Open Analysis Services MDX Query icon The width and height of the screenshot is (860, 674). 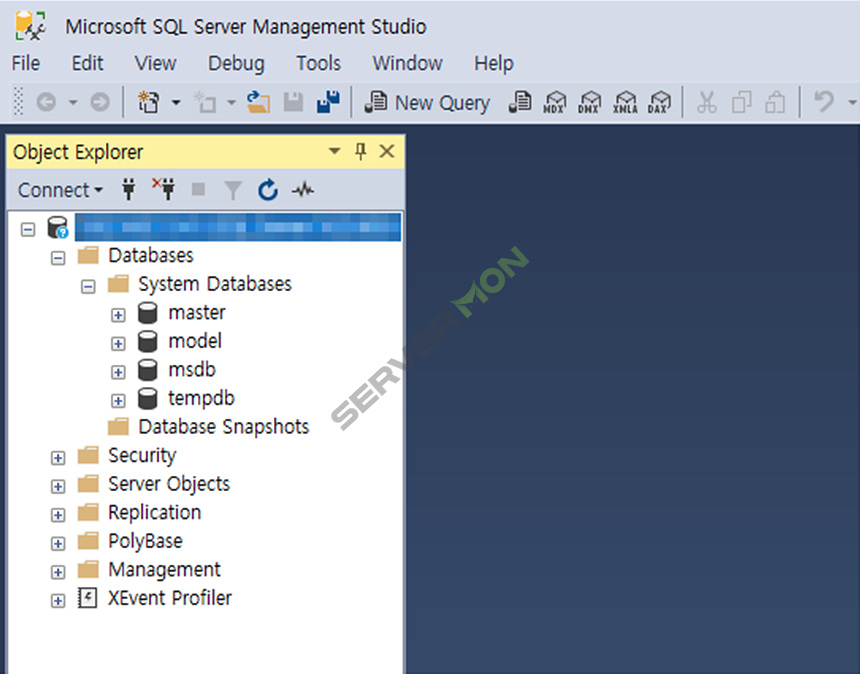555,102
